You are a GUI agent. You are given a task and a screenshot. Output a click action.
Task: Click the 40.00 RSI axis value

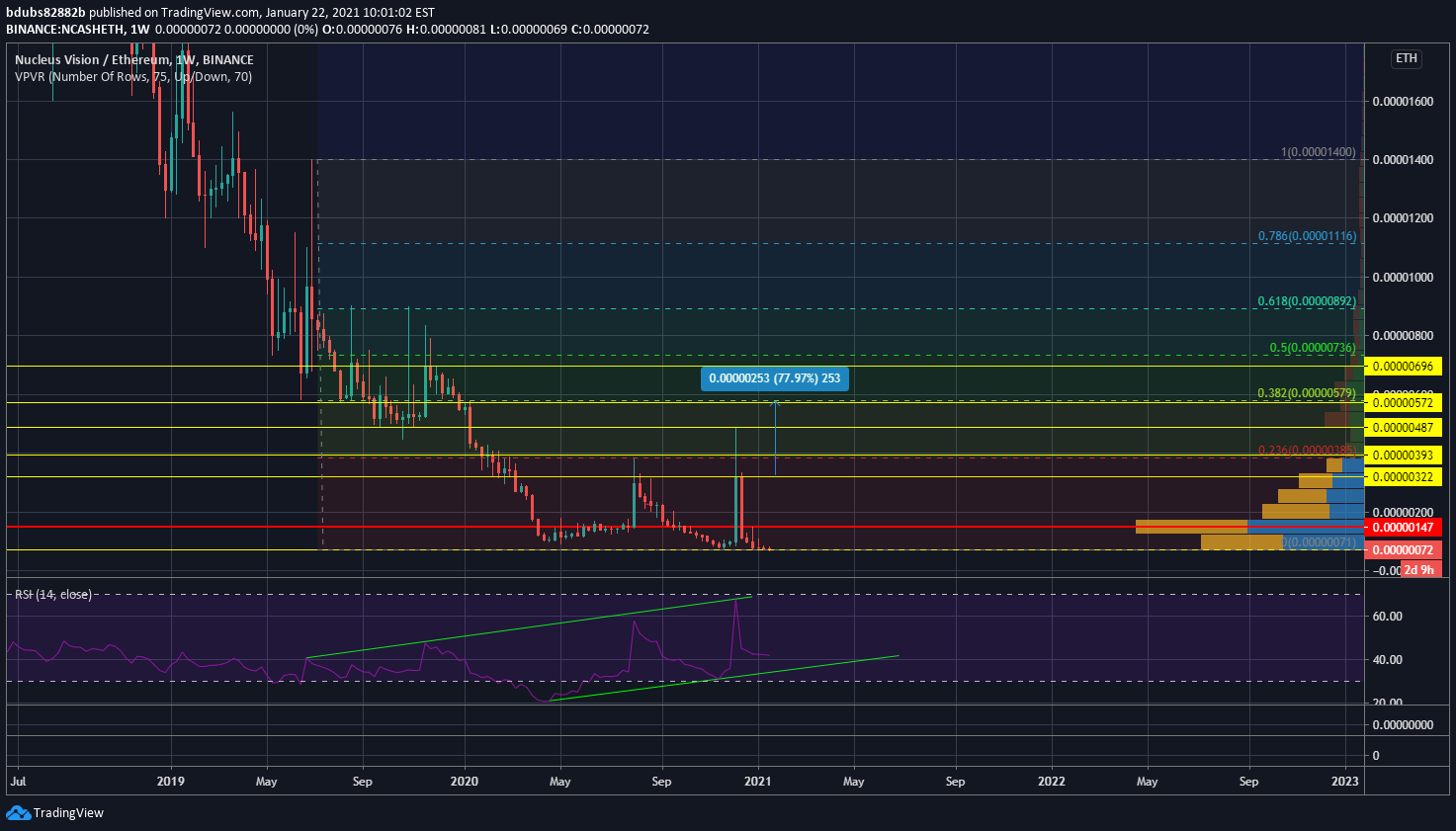1388,659
